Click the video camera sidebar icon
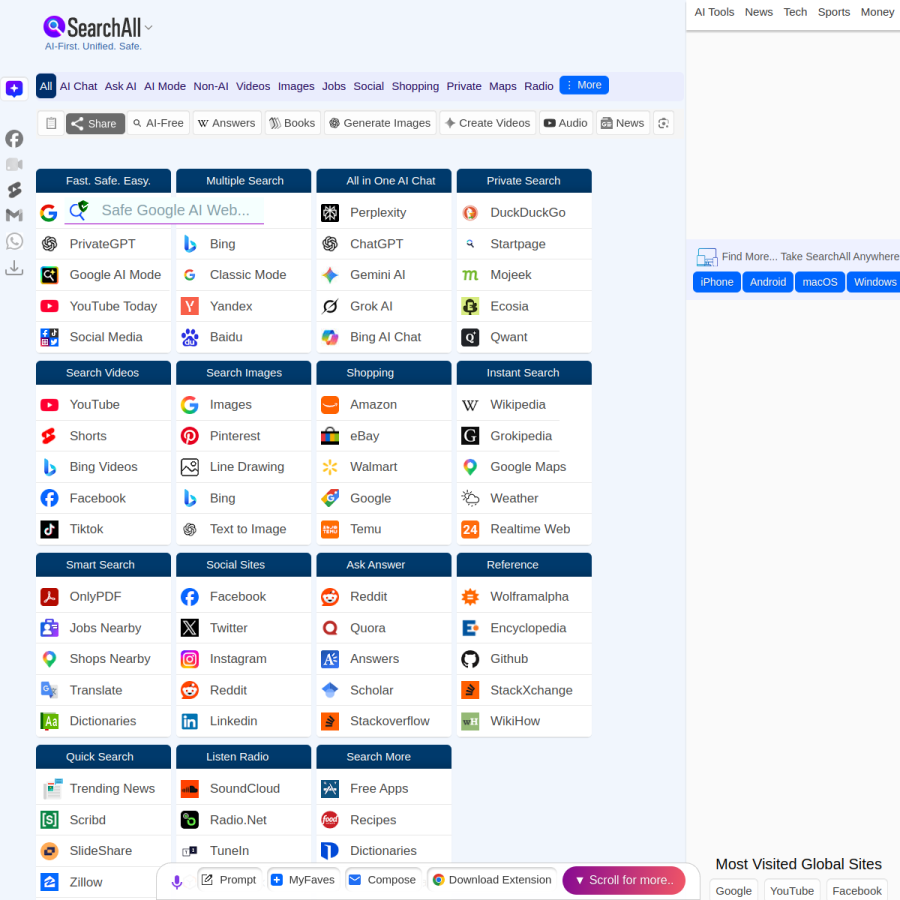 point(14,164)
